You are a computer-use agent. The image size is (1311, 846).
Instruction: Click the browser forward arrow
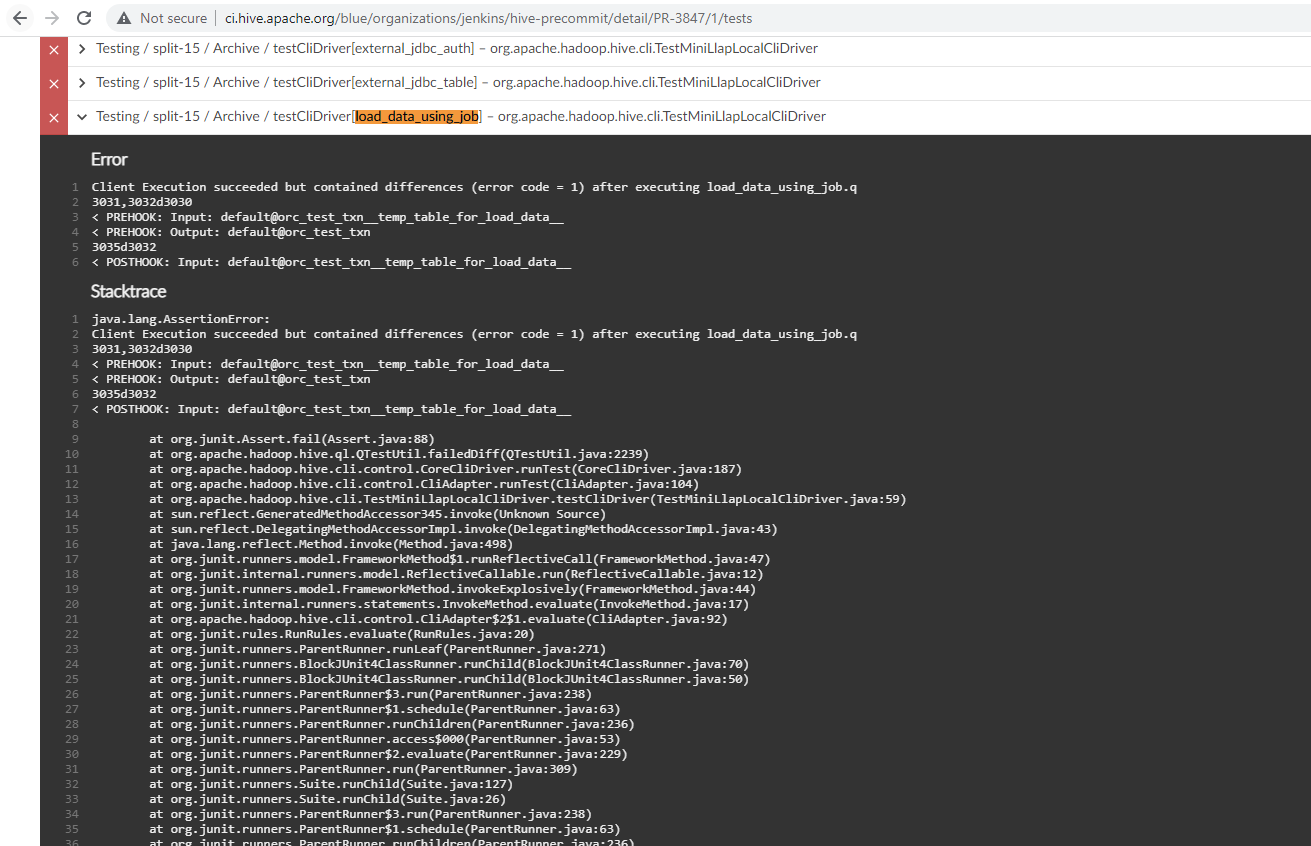coord(52,18)
